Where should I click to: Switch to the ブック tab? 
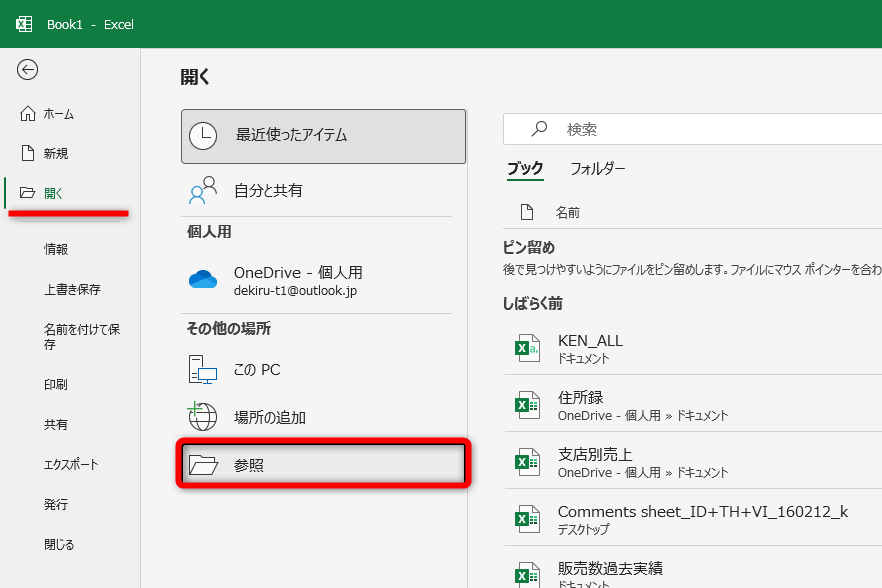(x=525, y=168)
